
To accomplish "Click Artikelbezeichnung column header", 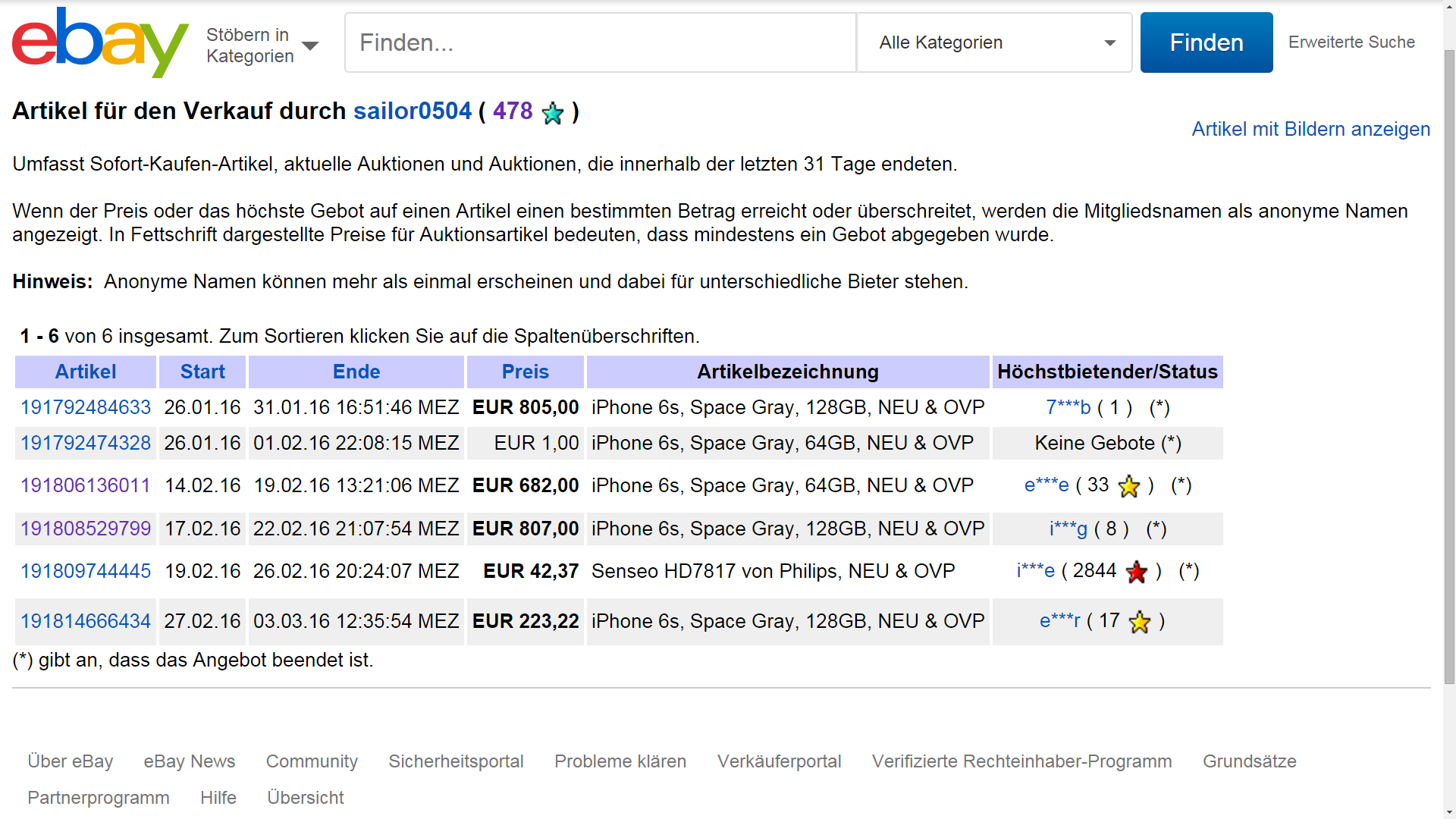I will pyautogui.click(x=788, y=372).
